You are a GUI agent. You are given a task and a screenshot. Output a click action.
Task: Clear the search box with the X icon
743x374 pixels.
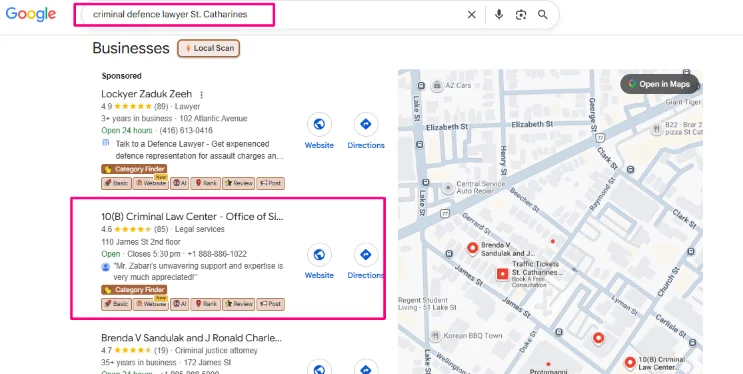pos(471,15)
